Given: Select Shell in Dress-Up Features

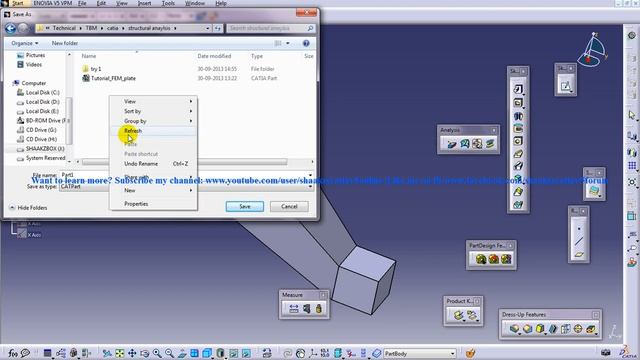Looking at the screenshot, I should coord(553,329).
